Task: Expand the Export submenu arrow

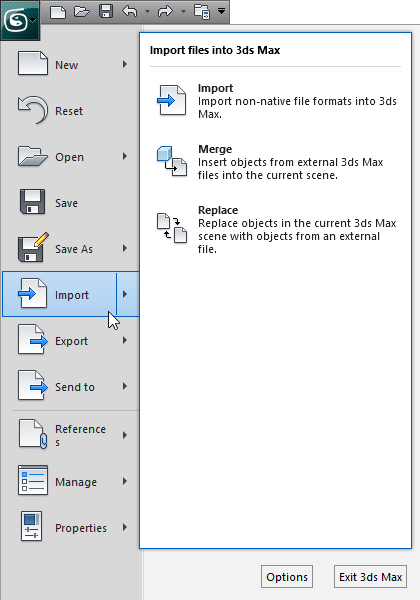Action: click(x=125, y=340)
